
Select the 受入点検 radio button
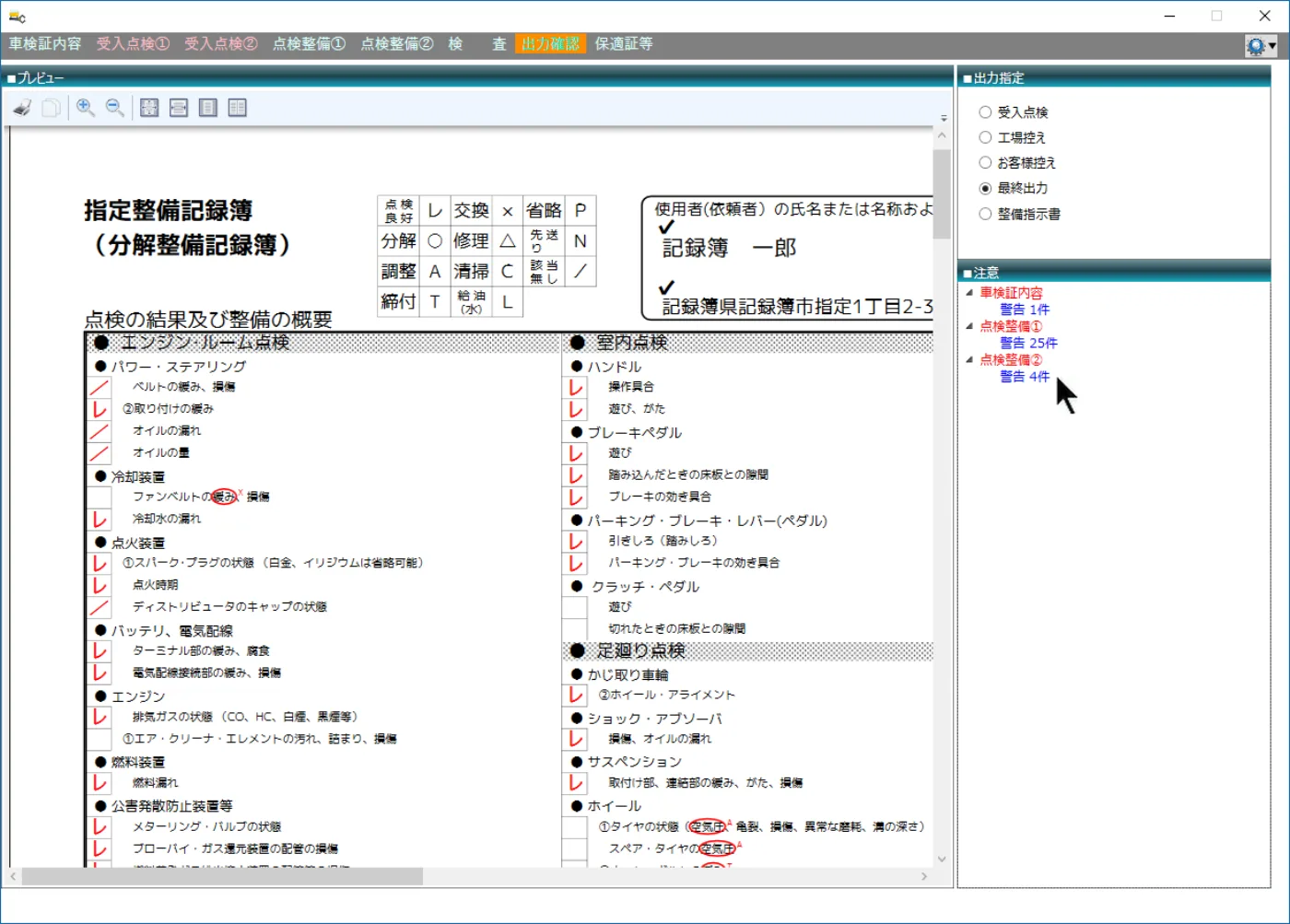click(985, 112)
